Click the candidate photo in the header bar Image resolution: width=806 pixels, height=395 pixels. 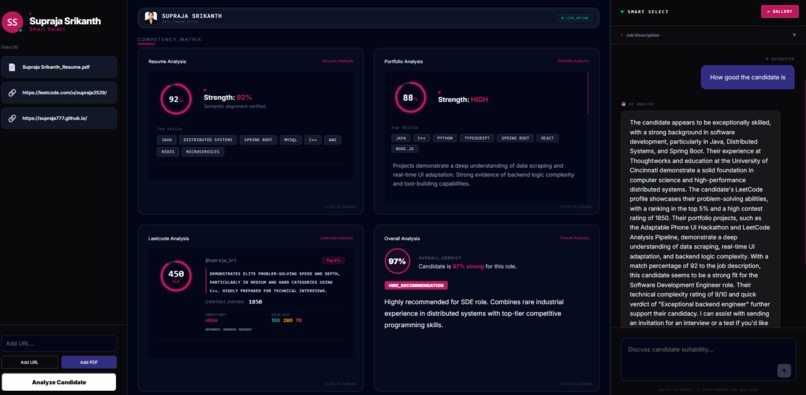[x=151, y=17]
